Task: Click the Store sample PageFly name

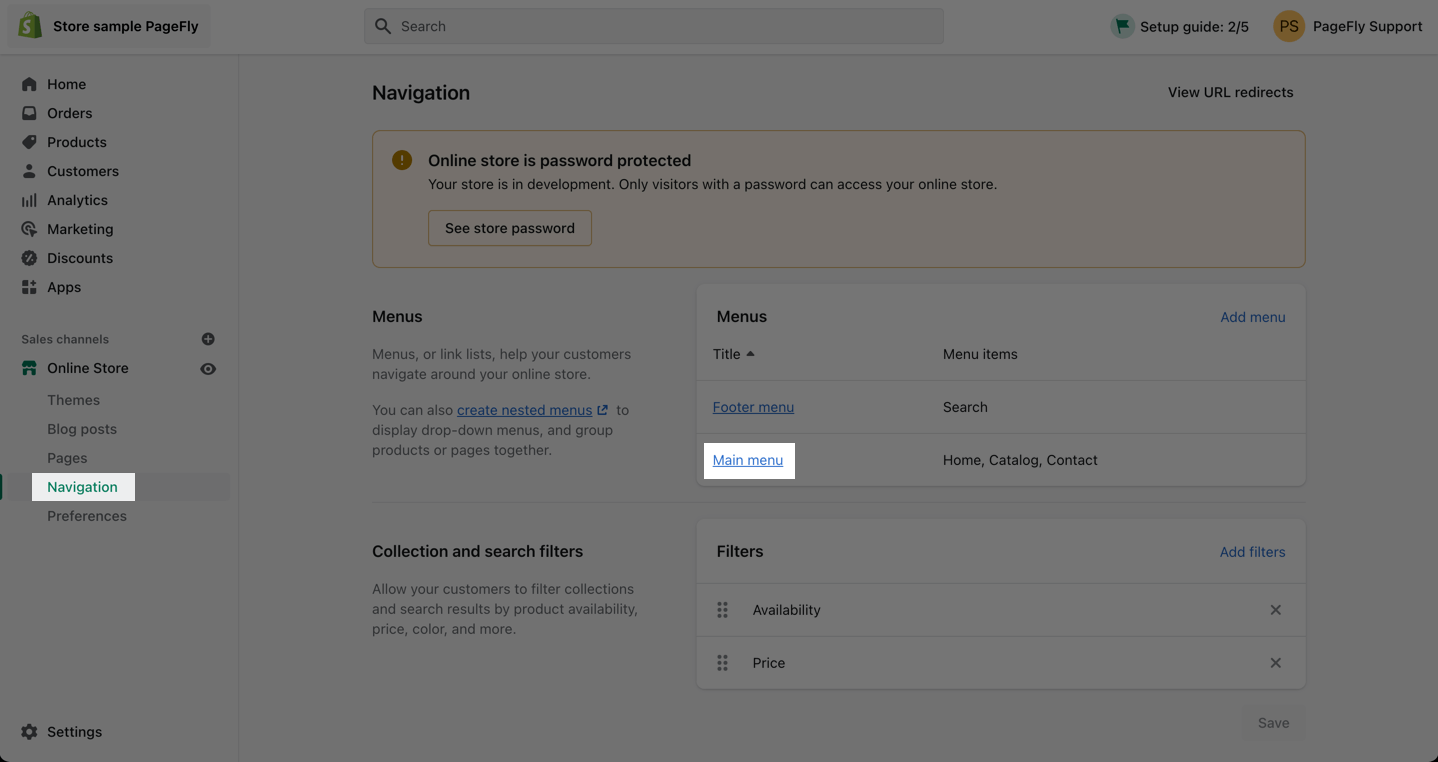Action: pos(126,26)
